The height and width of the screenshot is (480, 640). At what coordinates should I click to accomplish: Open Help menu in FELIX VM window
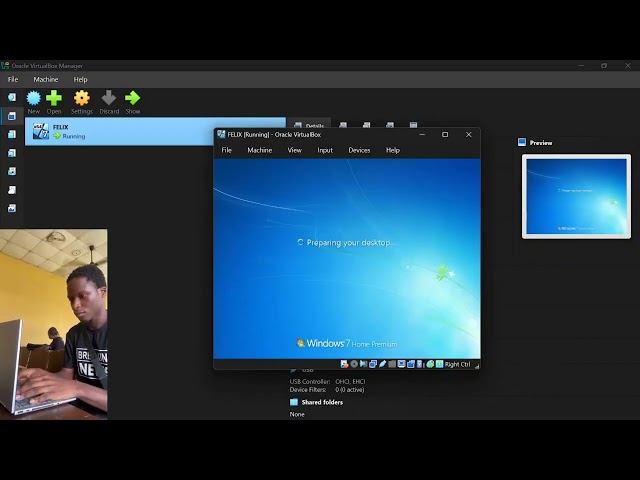(393, 150)
